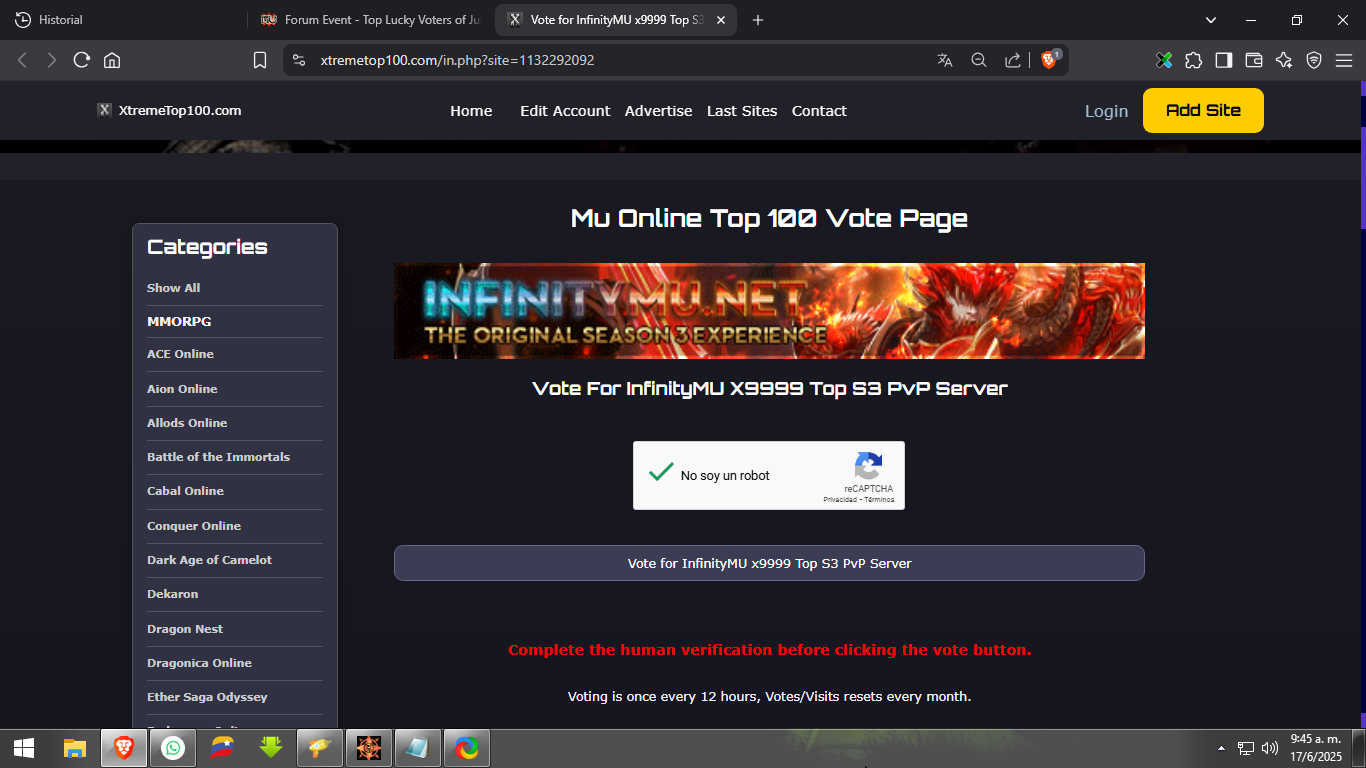Open the tab search dropdown arrow
This screenshot has height=768, width=1366.
1211,20
